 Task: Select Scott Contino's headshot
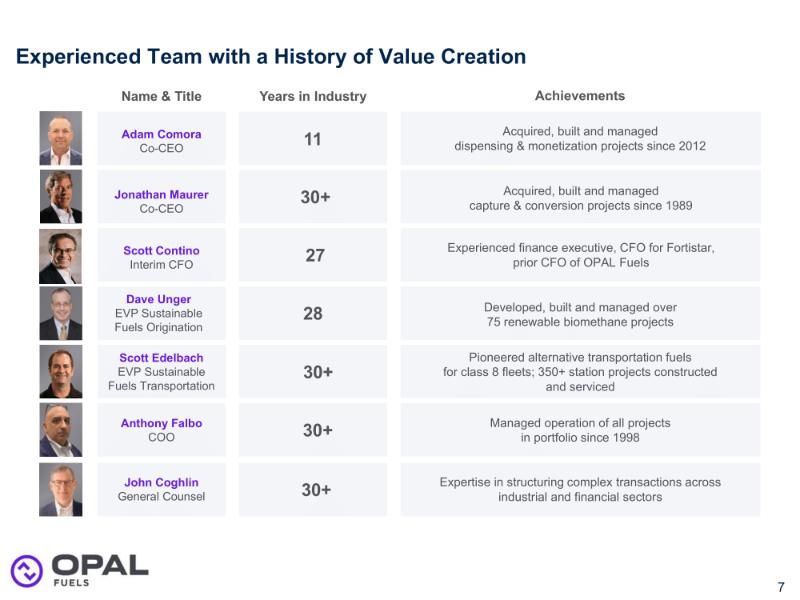click(x=60, y=256)
